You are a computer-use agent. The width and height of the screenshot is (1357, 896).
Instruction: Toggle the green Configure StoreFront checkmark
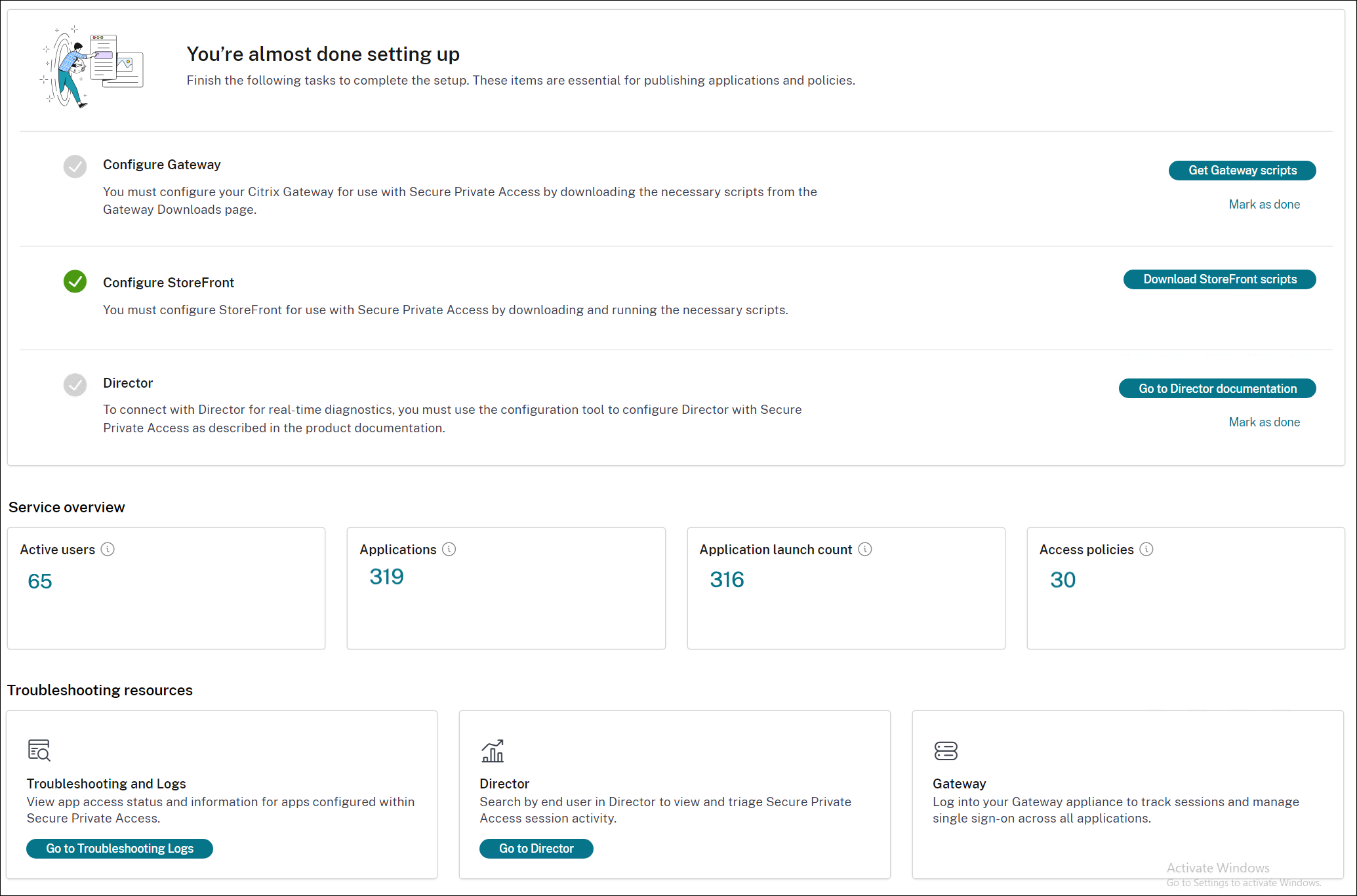(x=75, y=281)
